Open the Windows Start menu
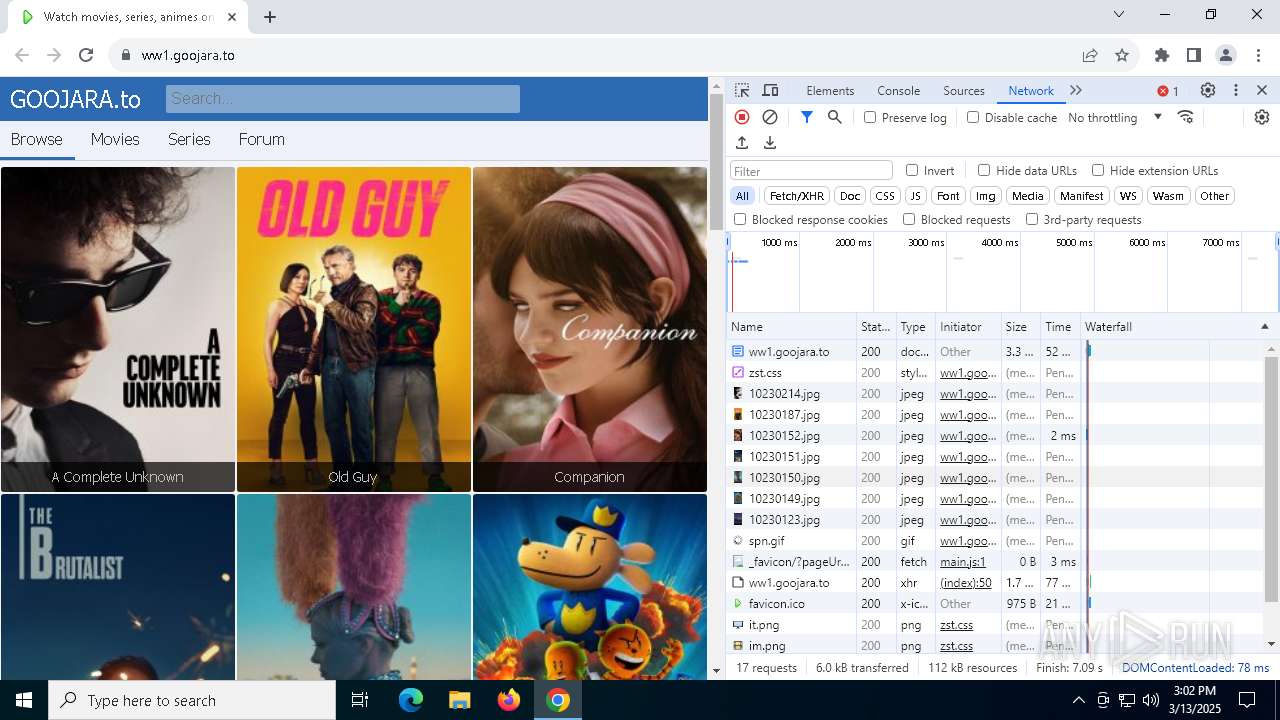 click(x=24, y=700)
